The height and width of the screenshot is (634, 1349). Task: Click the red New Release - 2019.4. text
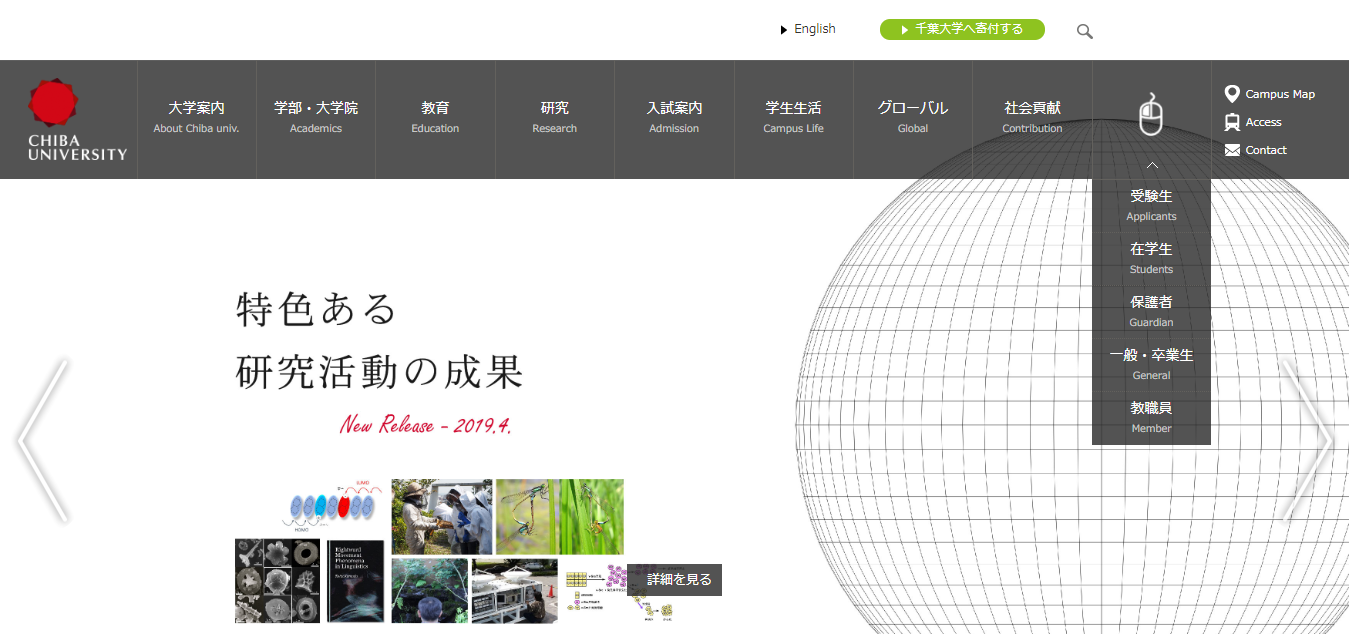[426, 424]
